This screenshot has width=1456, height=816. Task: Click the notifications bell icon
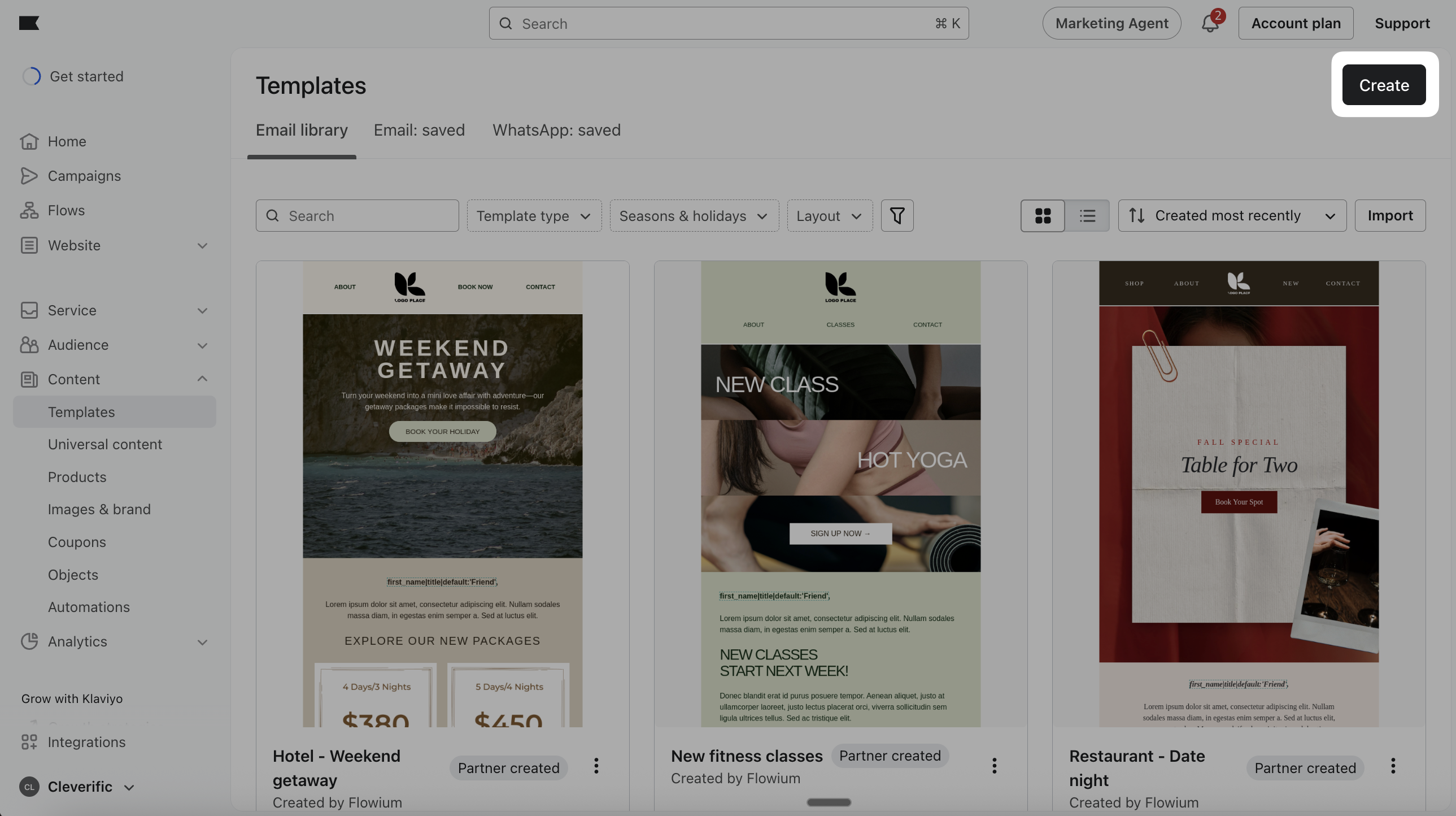click(x=1210, y=23)
